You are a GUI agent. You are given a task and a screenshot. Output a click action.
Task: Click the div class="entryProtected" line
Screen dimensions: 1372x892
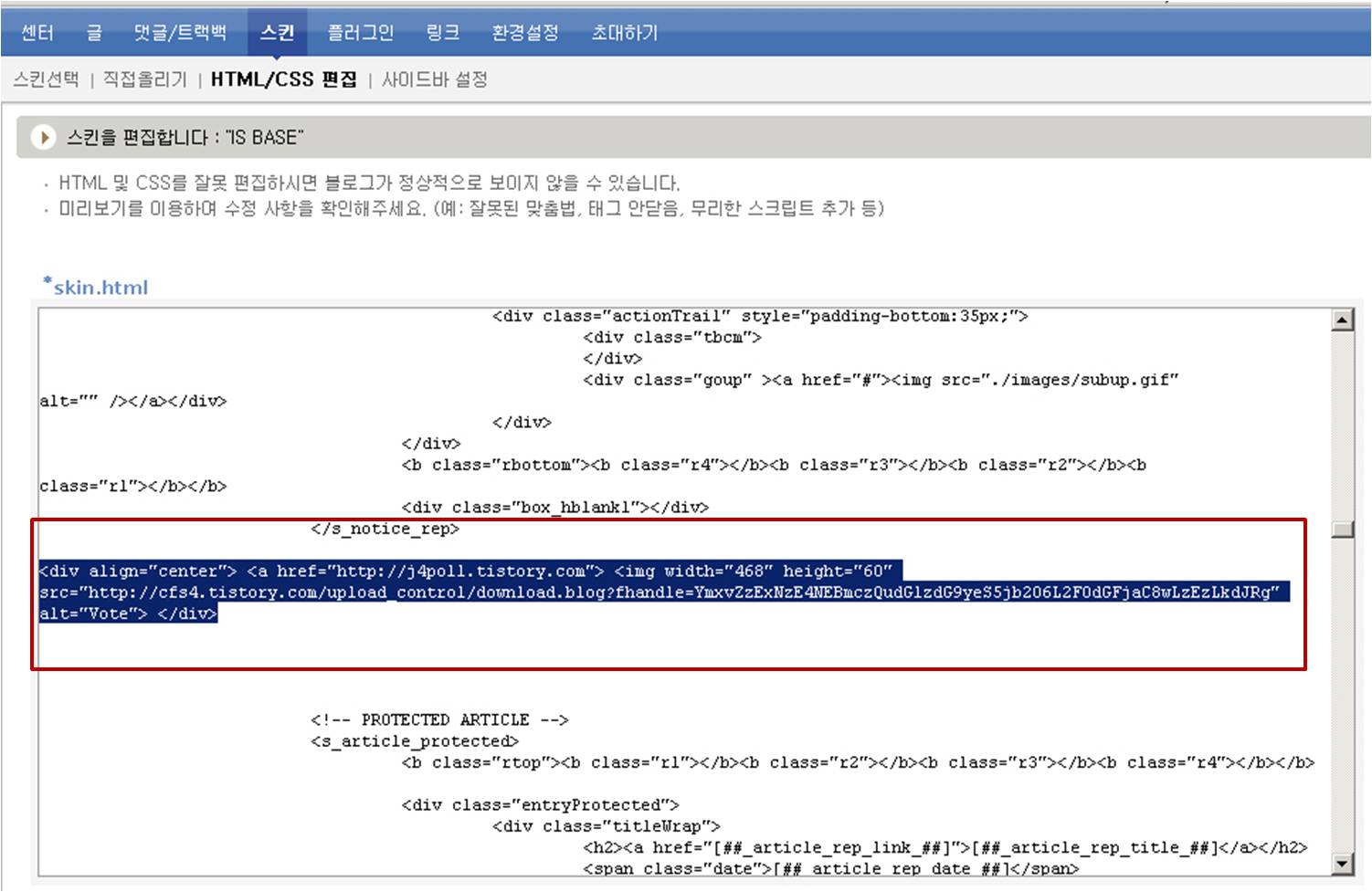tap(540, 804)
